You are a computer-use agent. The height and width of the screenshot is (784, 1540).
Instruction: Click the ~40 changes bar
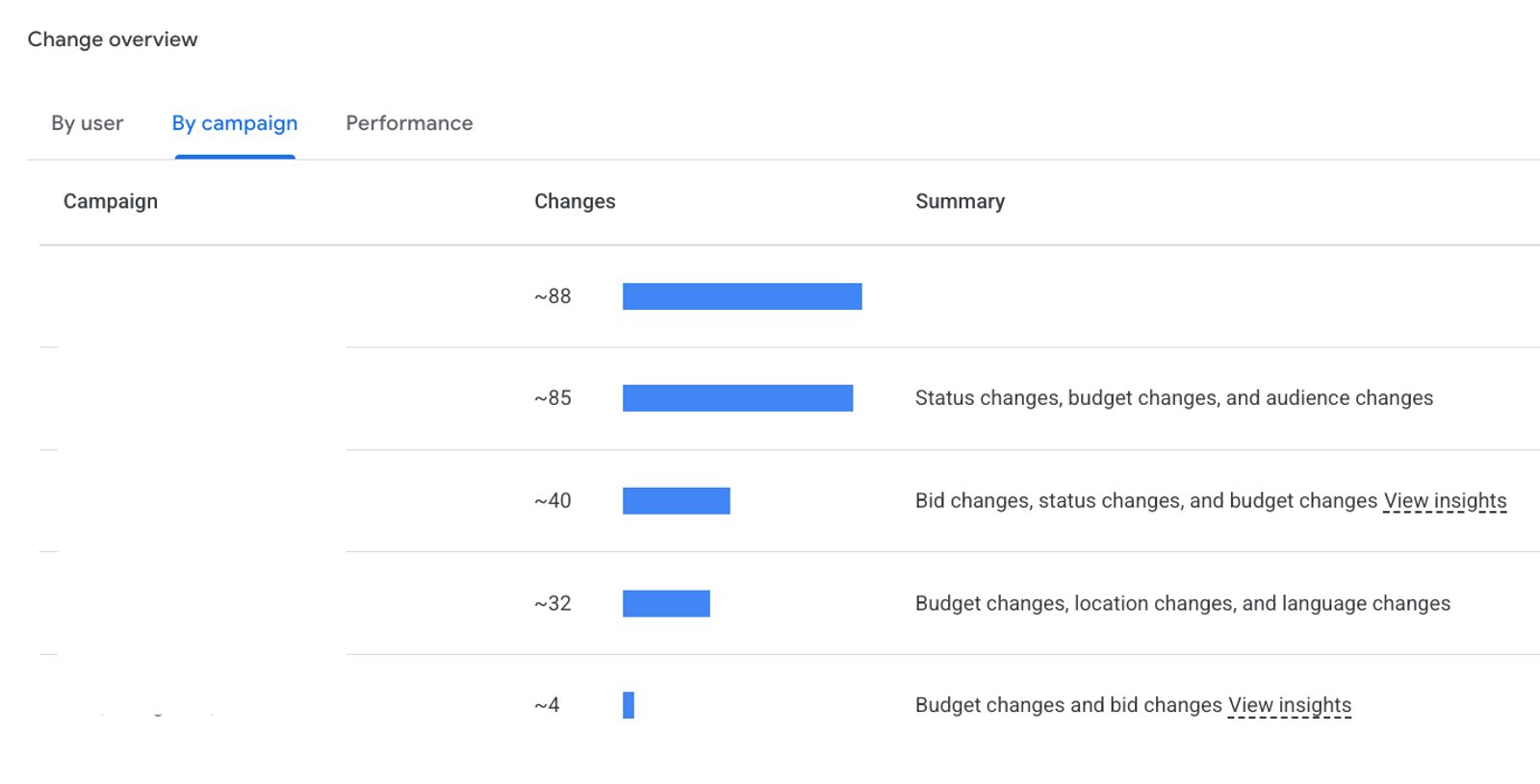pos(677,500)
